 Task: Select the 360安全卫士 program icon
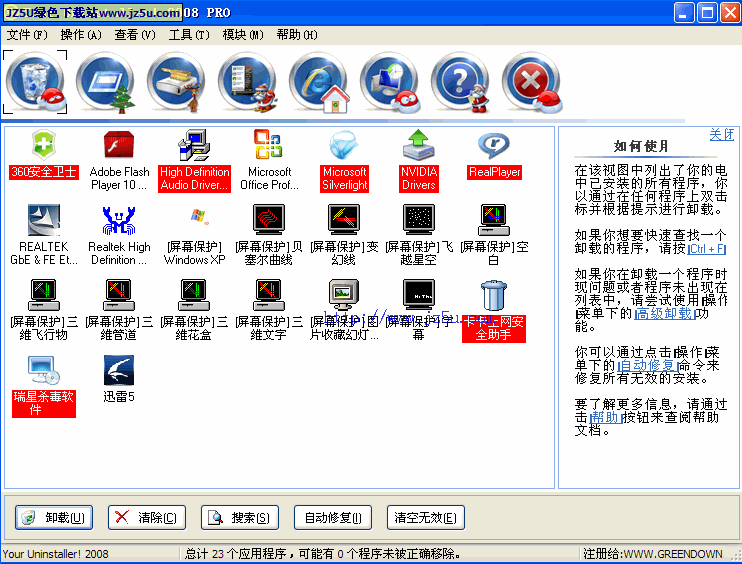point(44,145)
